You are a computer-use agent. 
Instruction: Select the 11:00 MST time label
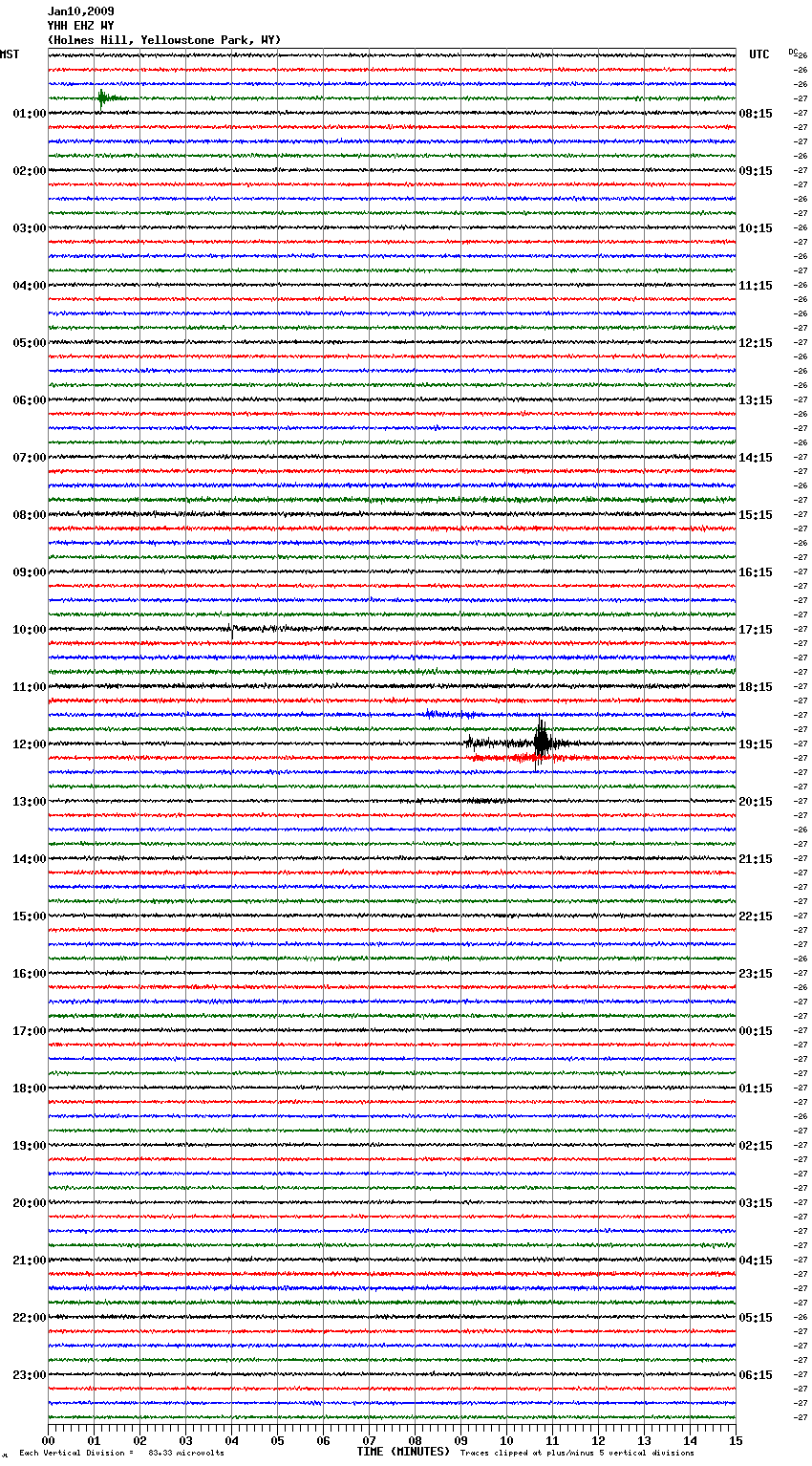[x=30, y=687]
